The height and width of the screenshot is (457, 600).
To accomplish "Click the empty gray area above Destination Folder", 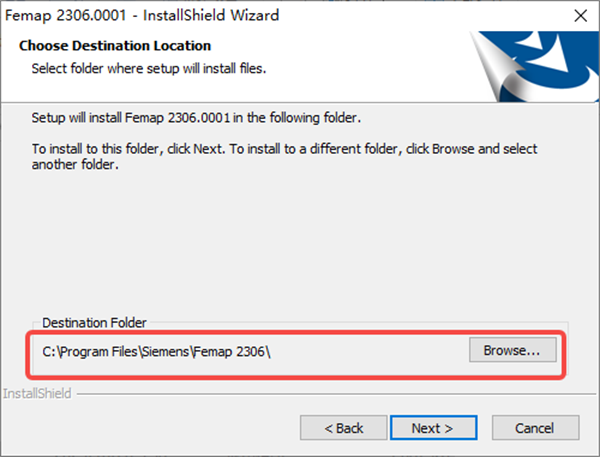I will 300,250.
